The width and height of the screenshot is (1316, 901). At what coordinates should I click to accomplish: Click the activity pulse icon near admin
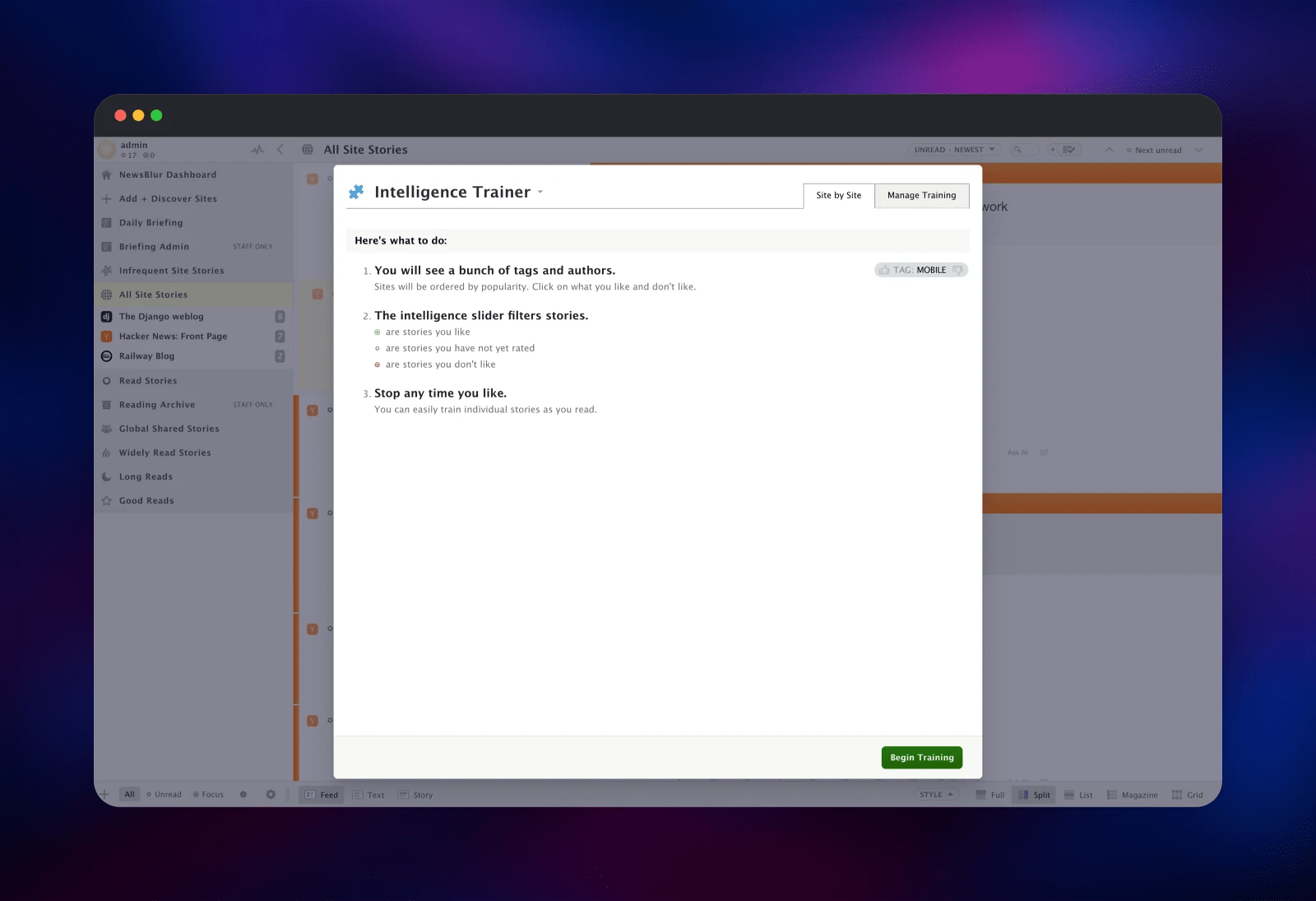click(x=257, y=149)
